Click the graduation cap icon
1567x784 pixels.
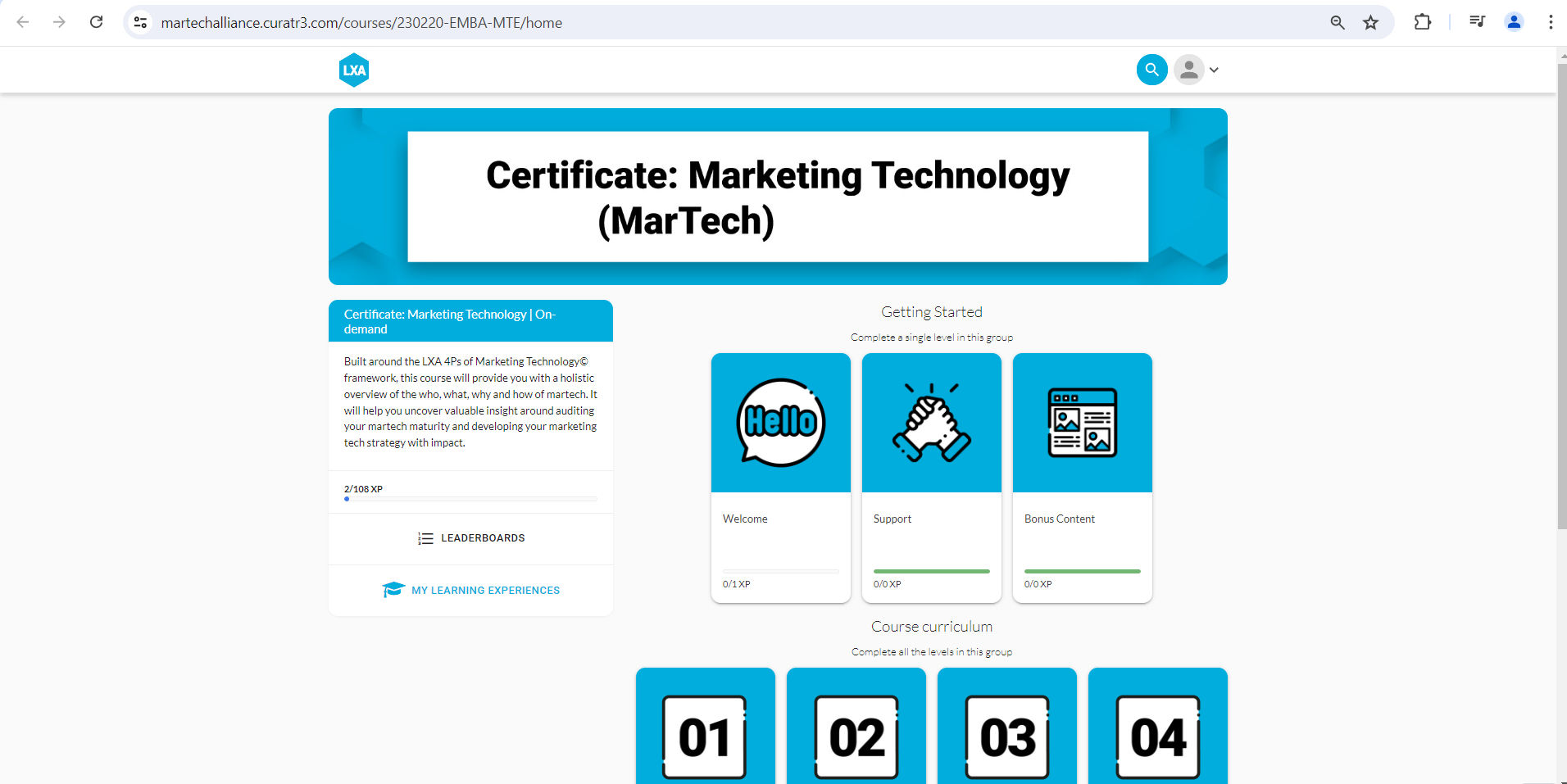pyautogui.click(x=393, y=589)
